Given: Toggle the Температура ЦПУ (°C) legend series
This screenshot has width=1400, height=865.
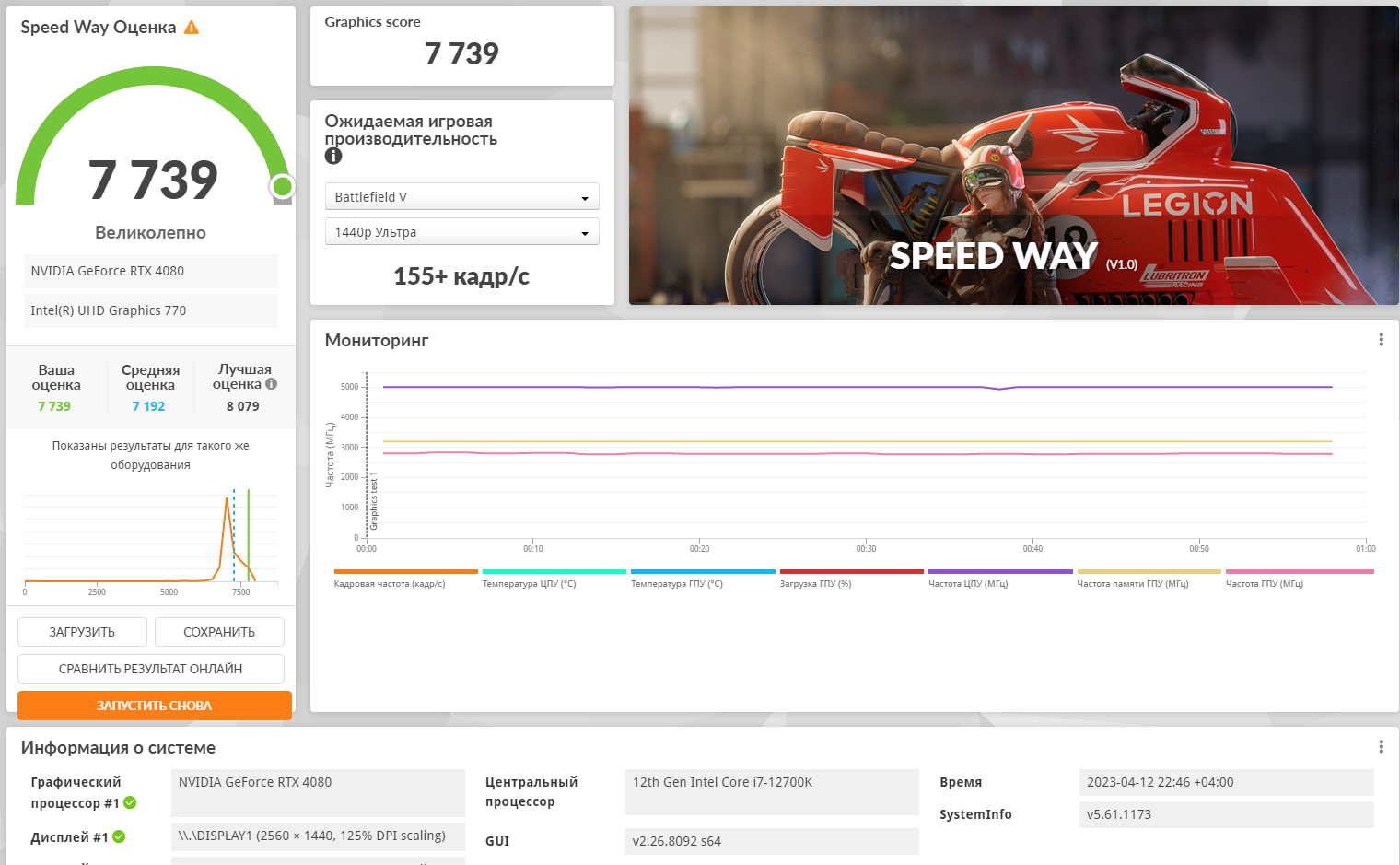Looking at the screenshot, I should tap(554, 579).
